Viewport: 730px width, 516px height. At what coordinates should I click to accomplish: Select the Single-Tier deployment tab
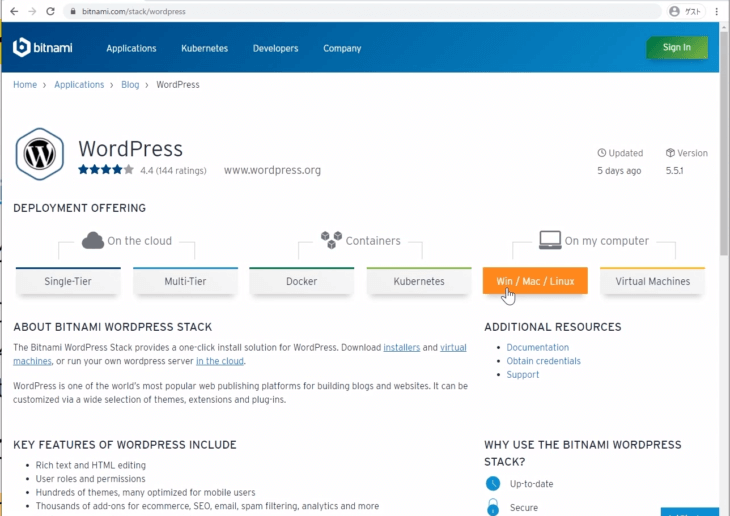pos(68,281)
